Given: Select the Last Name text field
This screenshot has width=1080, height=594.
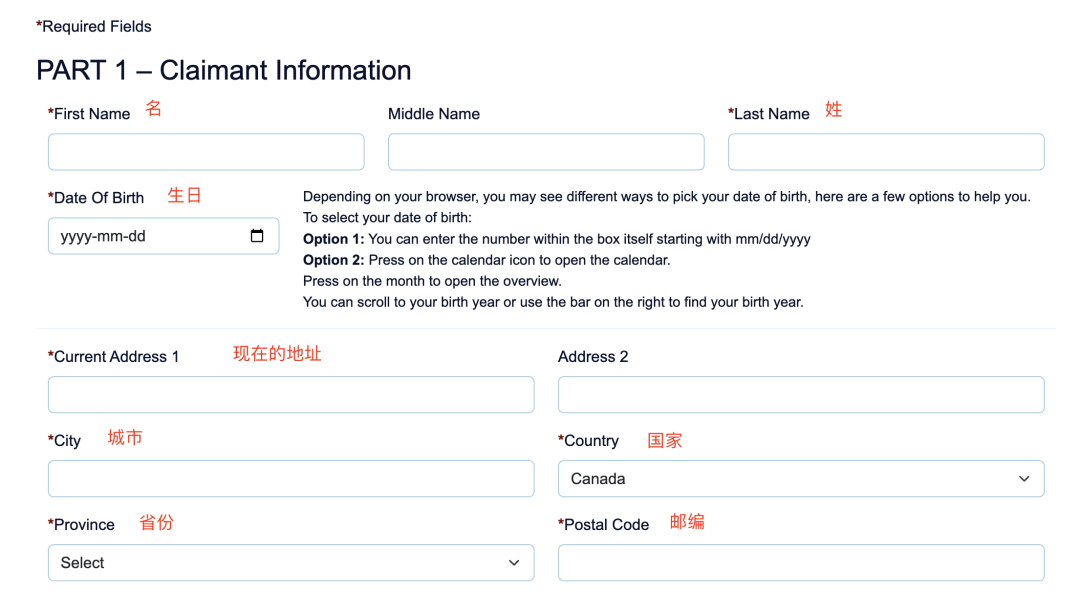Looking at the screenshot, I should [886, 152].
